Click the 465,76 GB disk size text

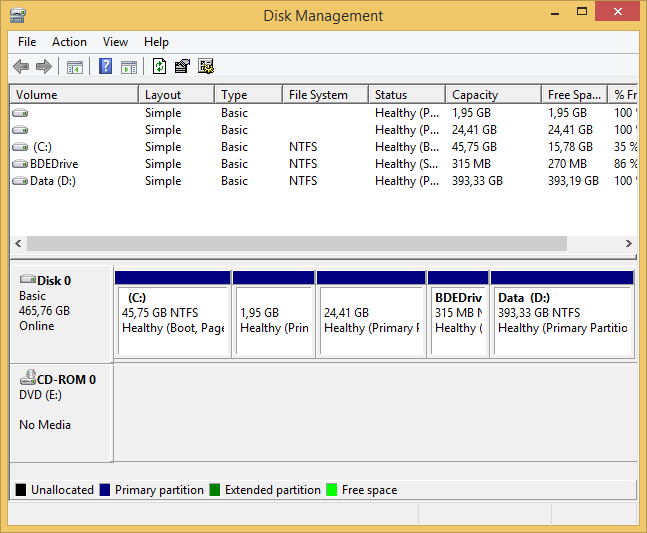coord(45,311)
